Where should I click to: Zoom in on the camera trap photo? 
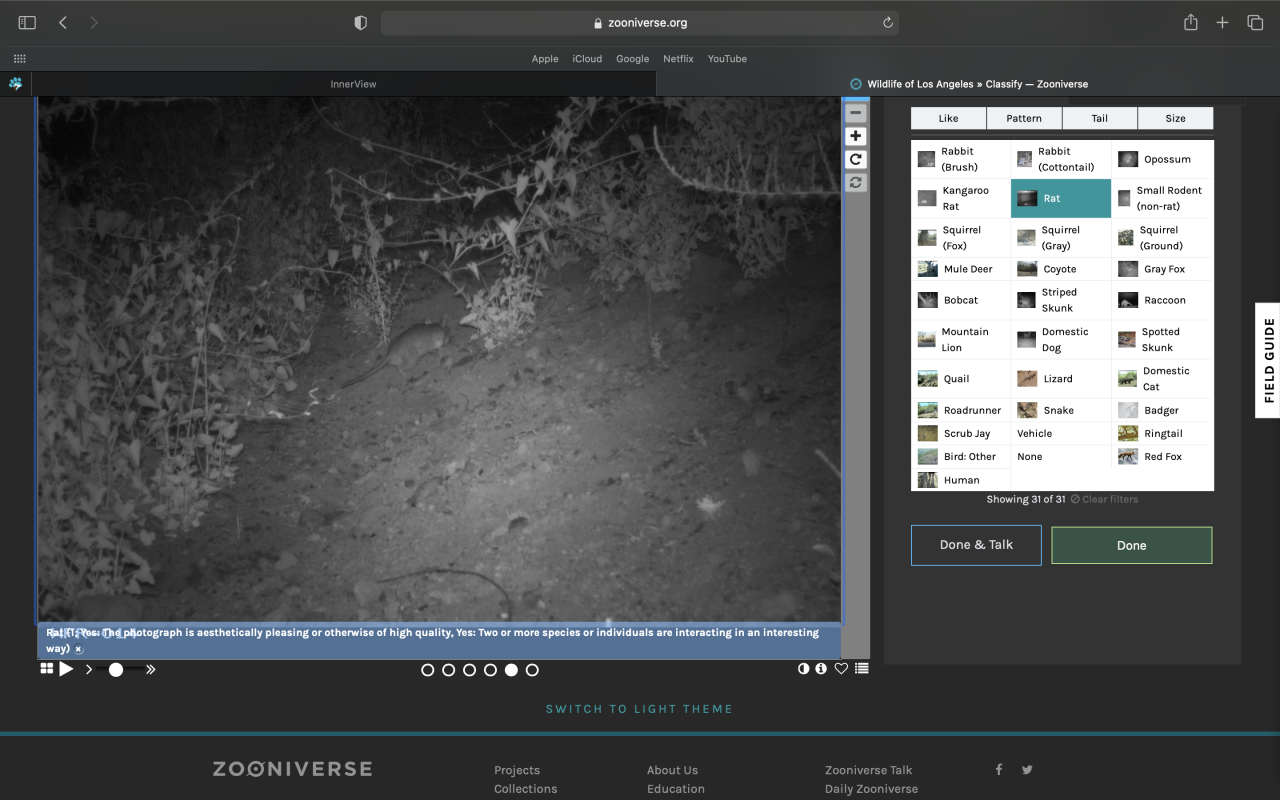click(x=855, y=136)
